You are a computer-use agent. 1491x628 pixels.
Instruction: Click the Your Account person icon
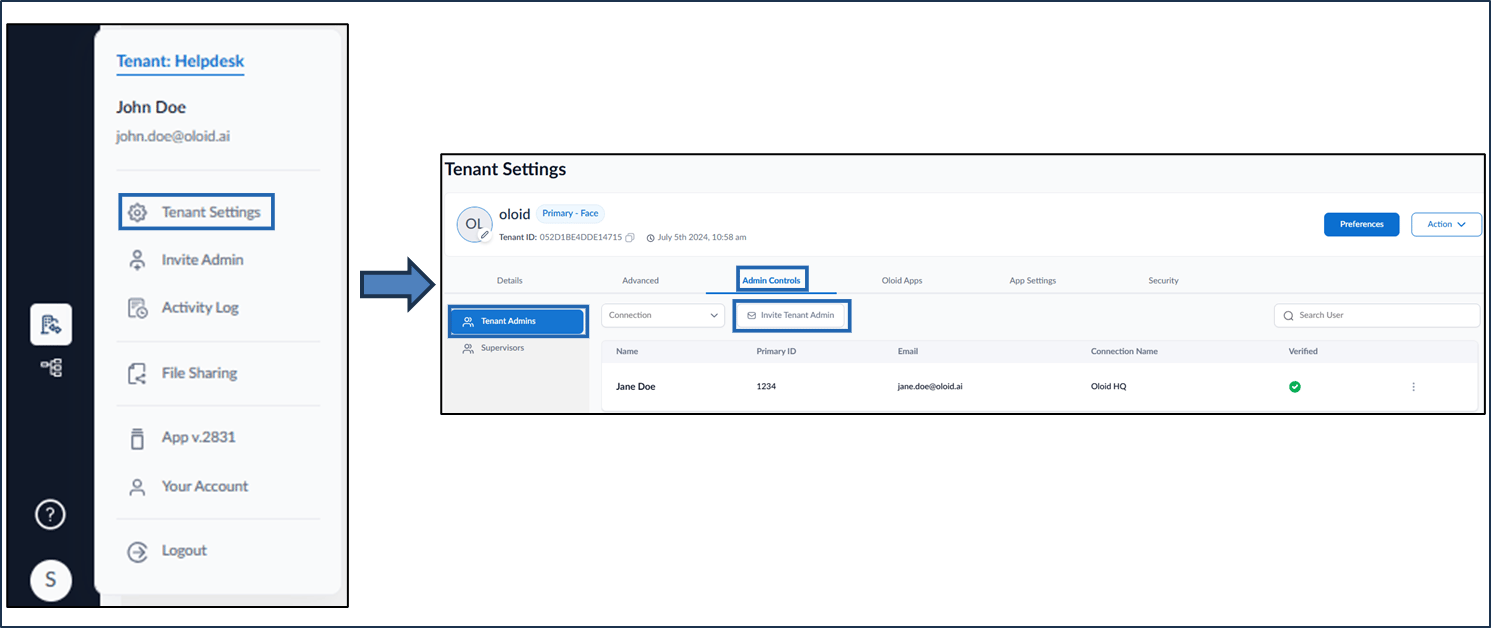pos(138,487)
